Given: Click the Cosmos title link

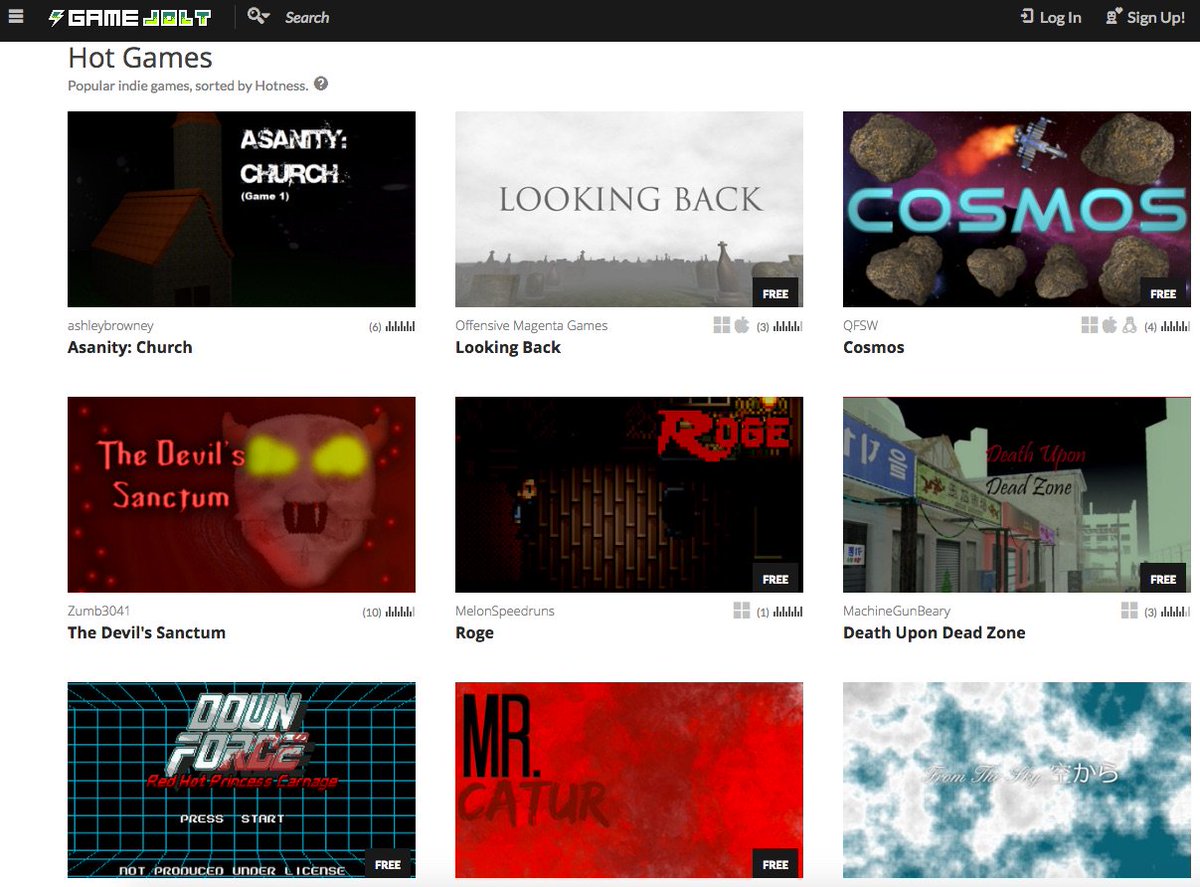Looking at the screenshot, I should click(873, 348).
